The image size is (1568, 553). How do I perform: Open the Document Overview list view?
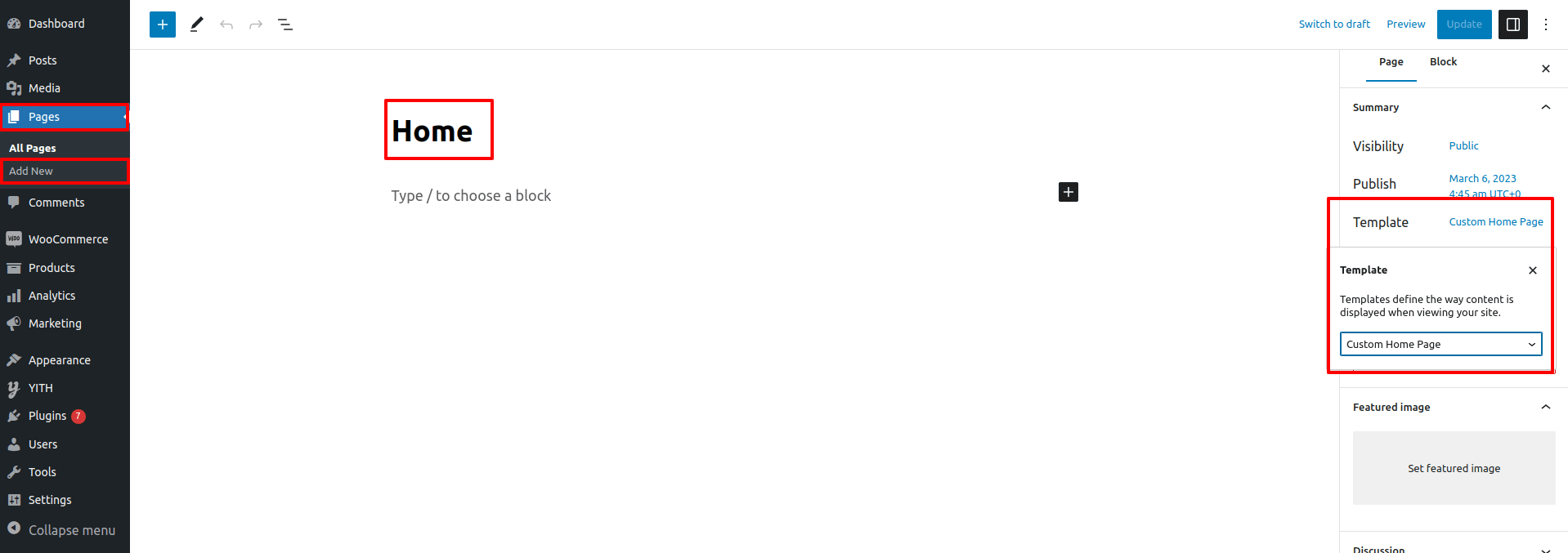click(285, 25)
